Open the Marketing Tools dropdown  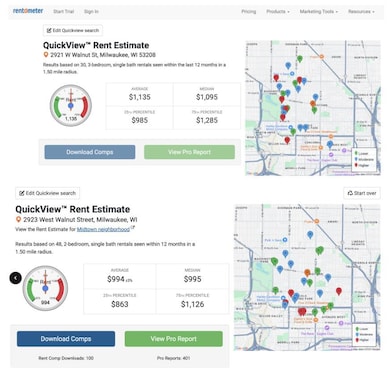tap(318, 11)
